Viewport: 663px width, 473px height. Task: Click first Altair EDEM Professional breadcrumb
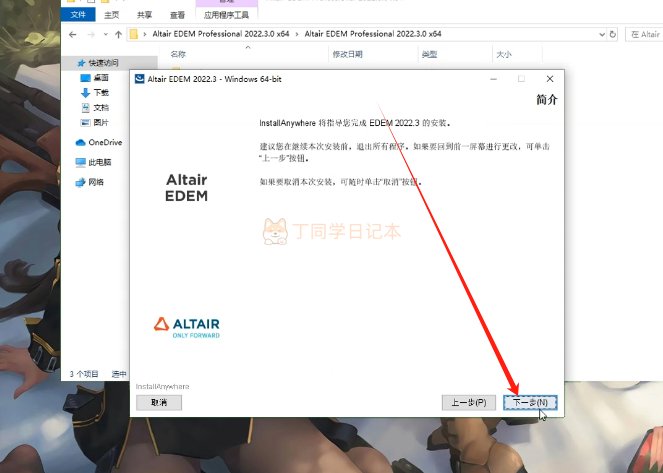[221, 34]
